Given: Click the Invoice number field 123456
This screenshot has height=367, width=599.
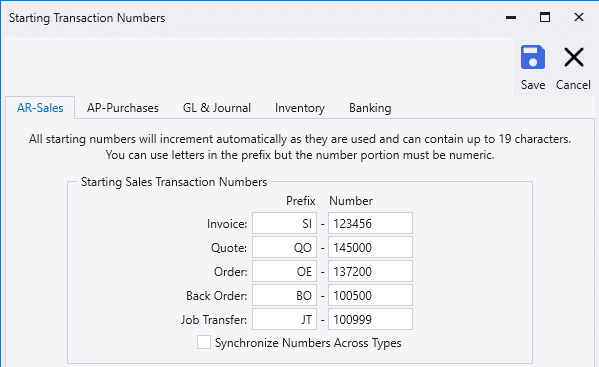Looking at the screenshot, I should click(370, 223).
